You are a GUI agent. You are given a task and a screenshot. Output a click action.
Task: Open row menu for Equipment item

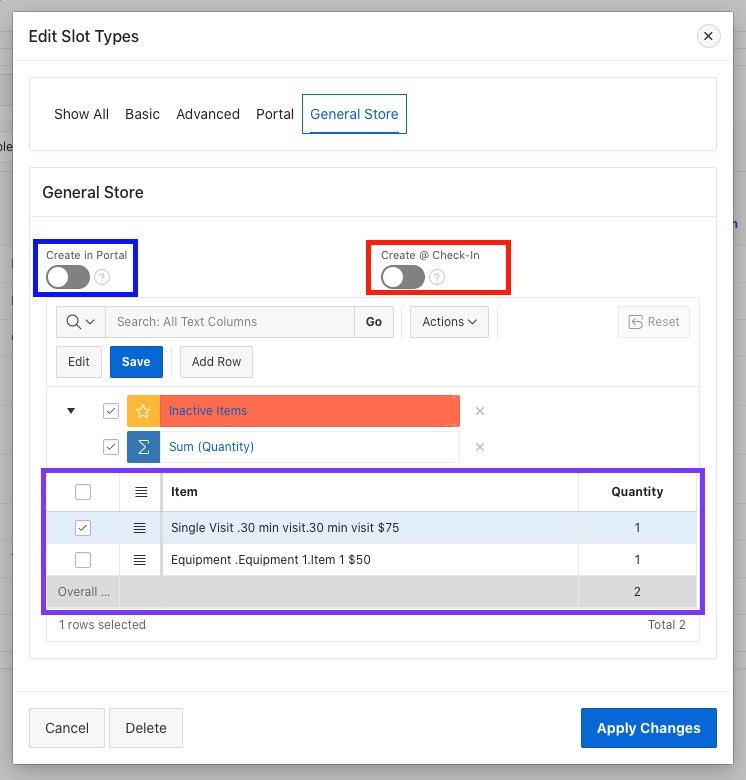[x=140, y=560]
